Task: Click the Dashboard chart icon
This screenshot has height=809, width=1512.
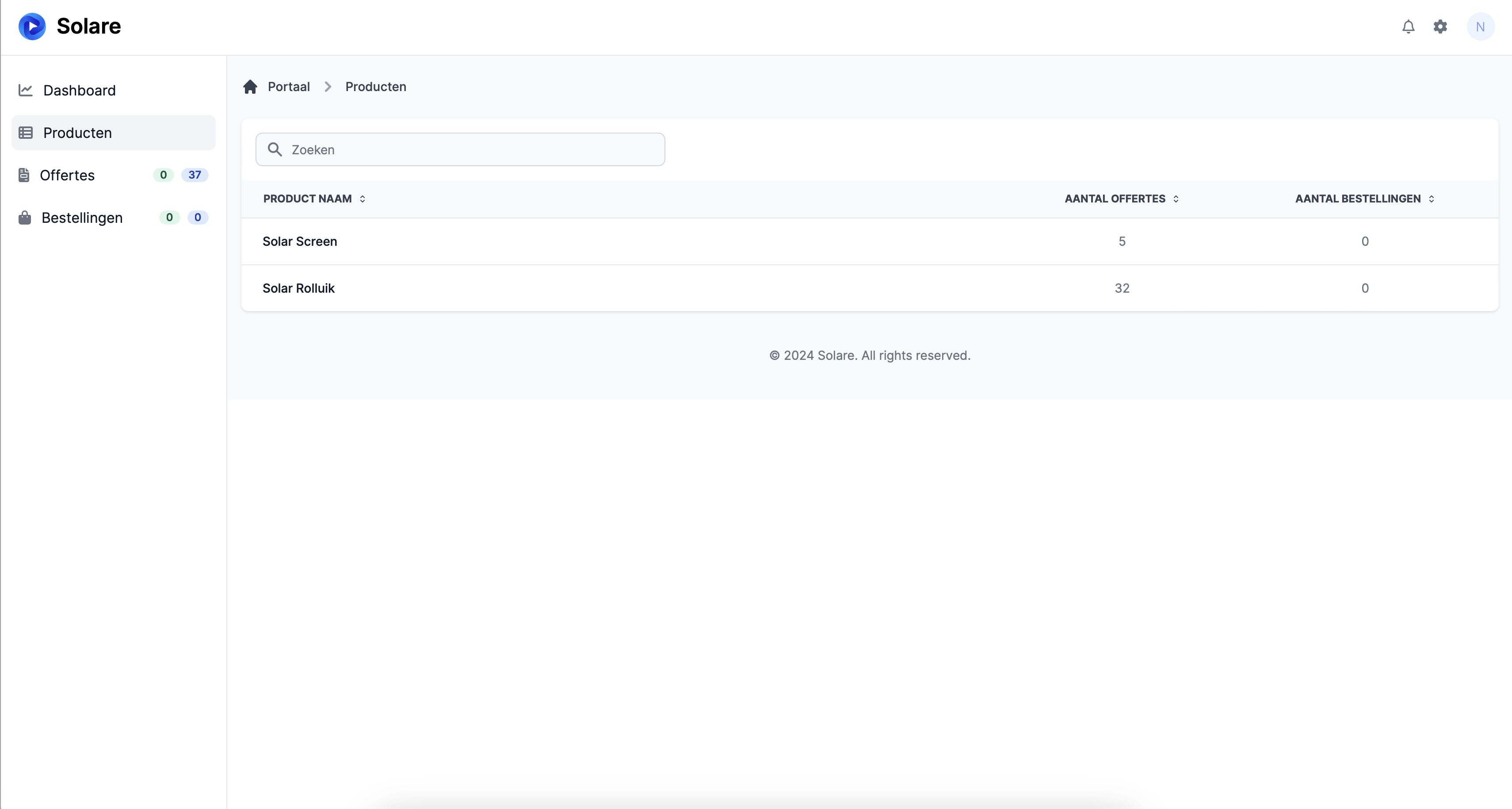Action: (x=25, y=90)
